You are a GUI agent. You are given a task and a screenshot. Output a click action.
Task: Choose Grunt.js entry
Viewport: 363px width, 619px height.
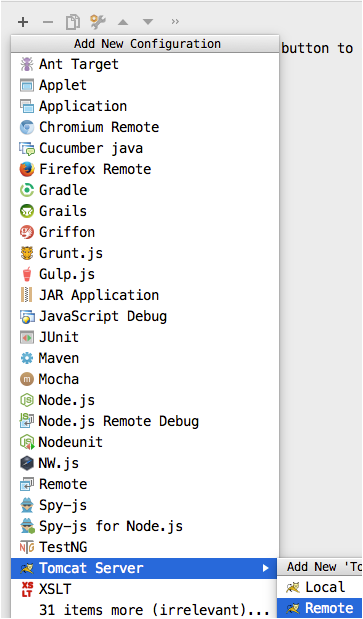coord(145,253)
